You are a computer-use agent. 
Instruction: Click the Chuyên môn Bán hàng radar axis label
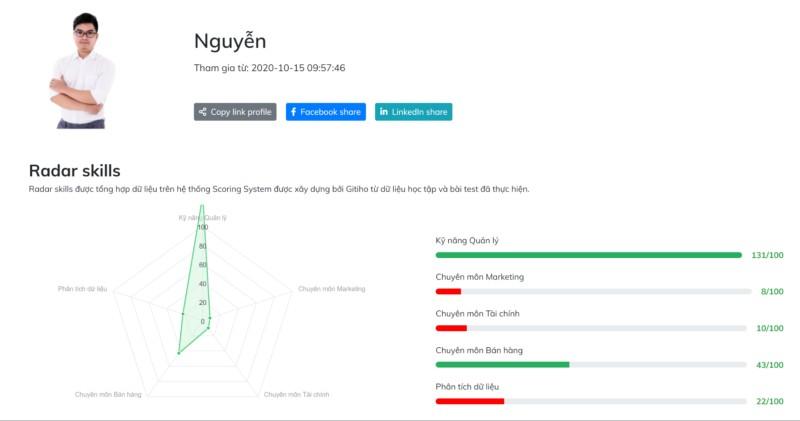(108, 395)
